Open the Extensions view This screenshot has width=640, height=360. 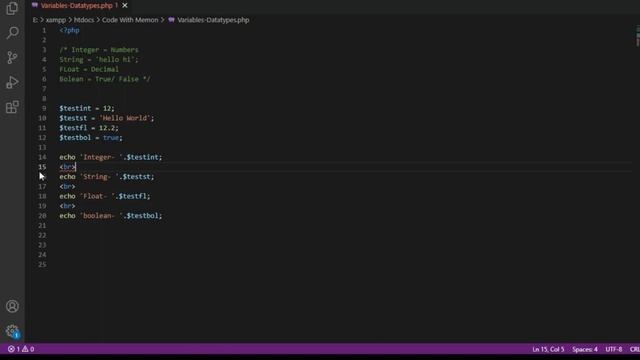[x=12, y=107]
